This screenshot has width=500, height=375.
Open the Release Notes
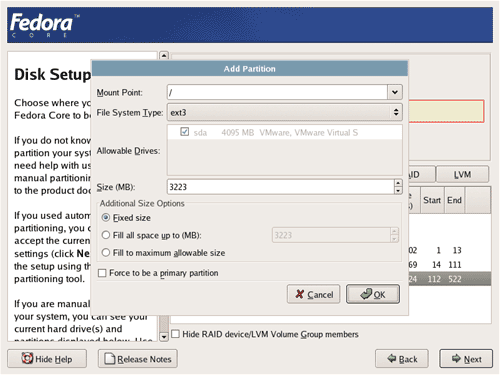tap(138, 359)
